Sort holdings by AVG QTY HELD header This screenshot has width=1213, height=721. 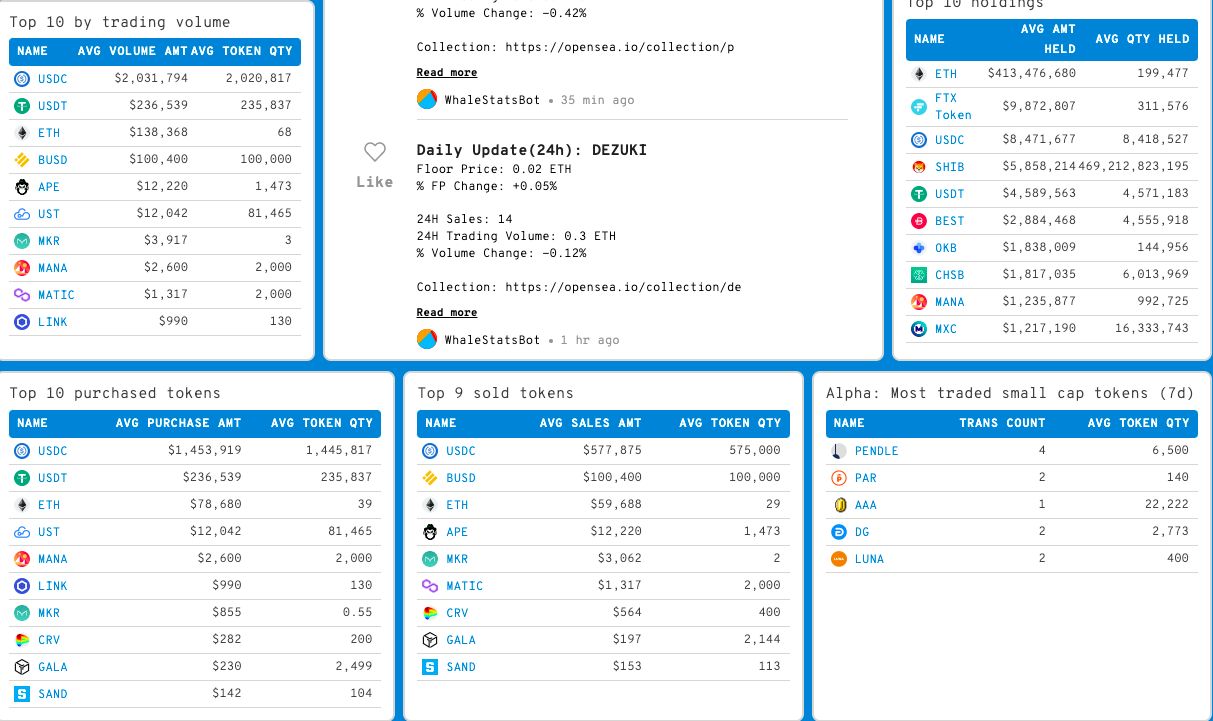coord(1142,39)
